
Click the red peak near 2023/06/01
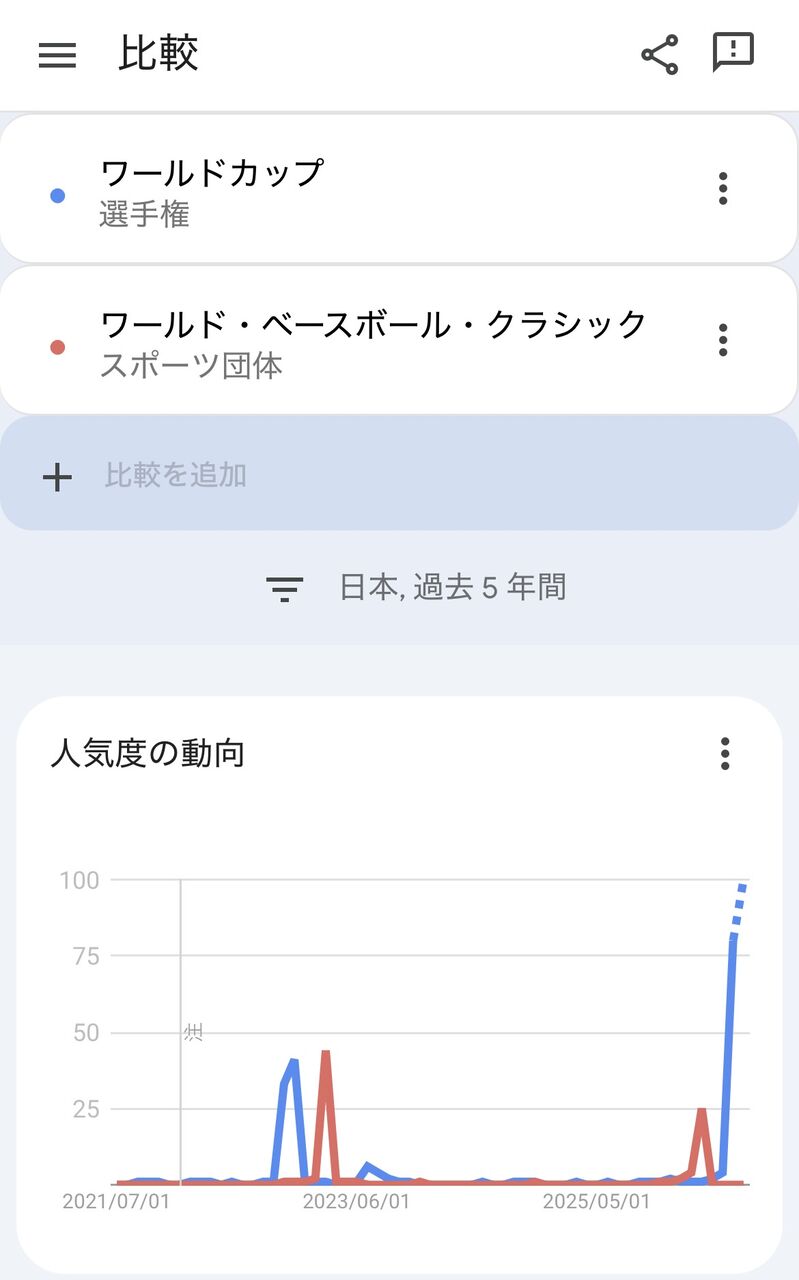click(x=325, y=1054)
